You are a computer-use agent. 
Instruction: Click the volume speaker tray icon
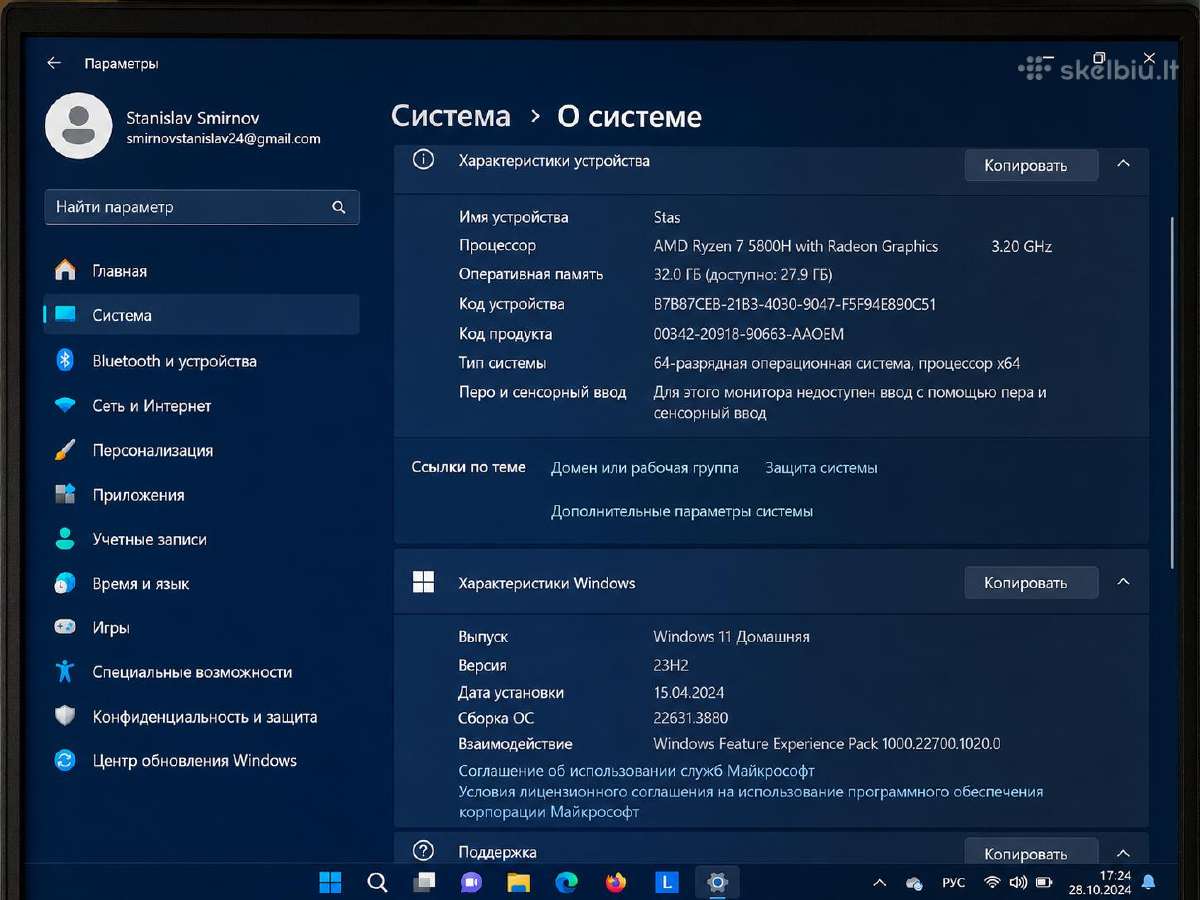coord(1018,883)
